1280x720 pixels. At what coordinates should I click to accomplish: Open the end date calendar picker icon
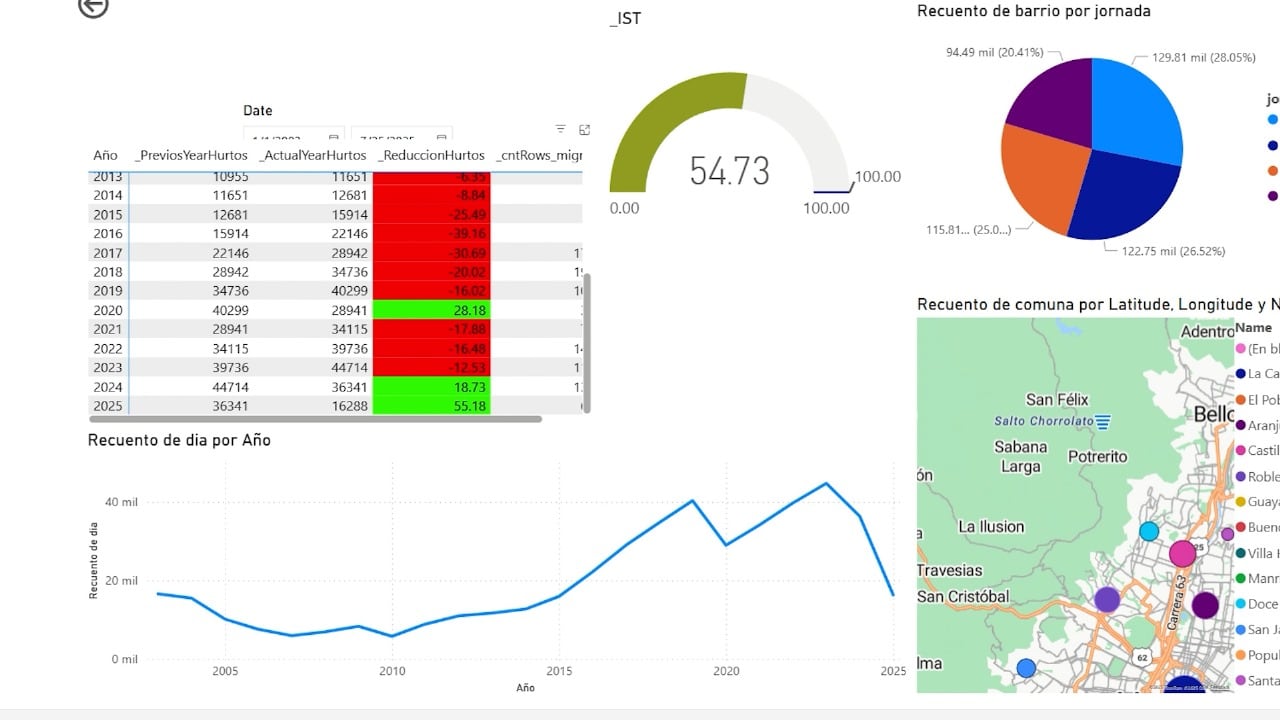coord(441,139)
